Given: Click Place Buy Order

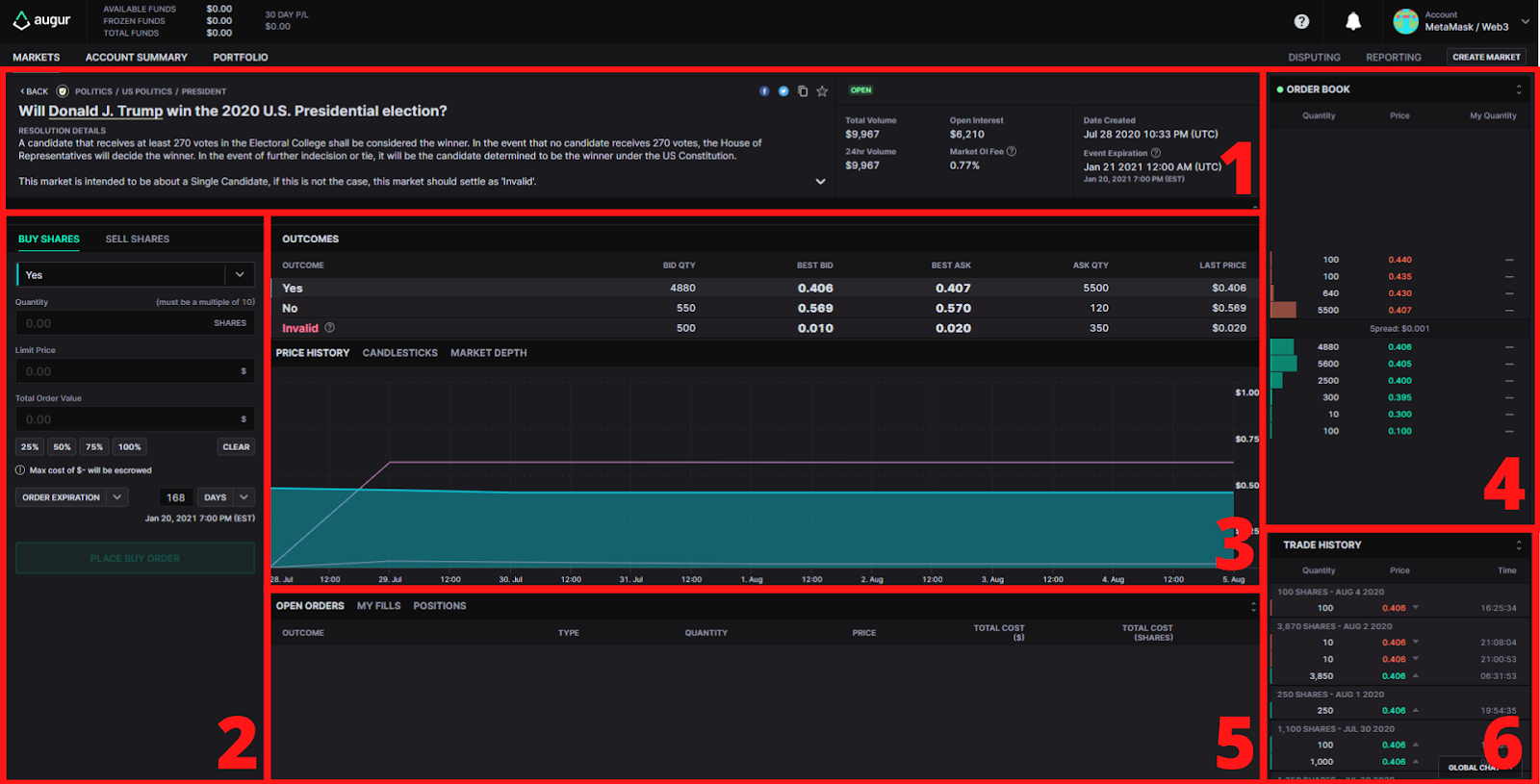Looking at the screenshot, I should [x=135, y=558].
